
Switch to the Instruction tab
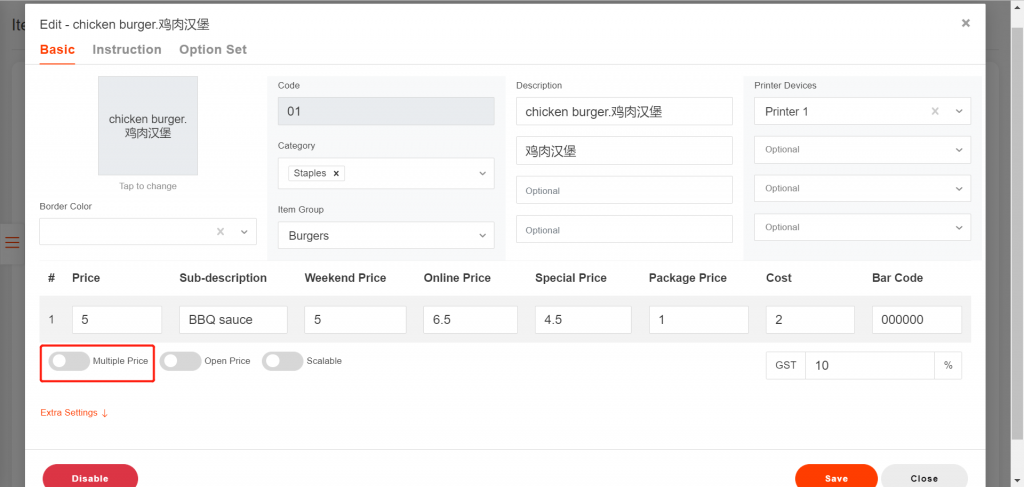(x=127, y=50)
